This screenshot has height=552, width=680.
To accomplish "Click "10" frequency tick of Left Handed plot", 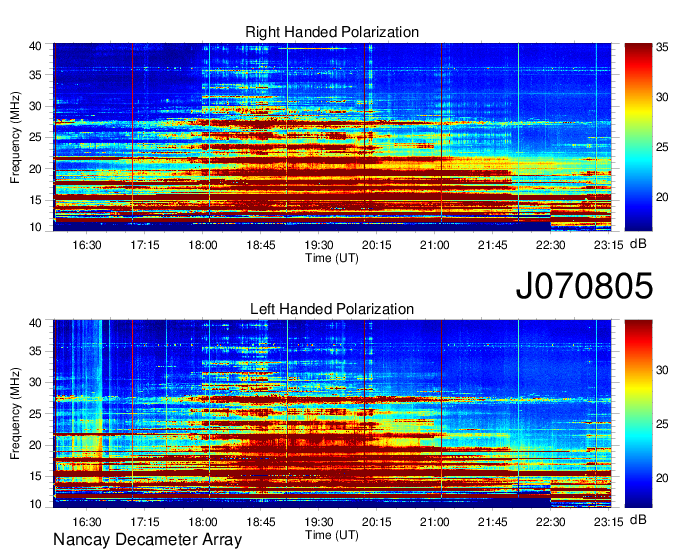I will point(35,504).
